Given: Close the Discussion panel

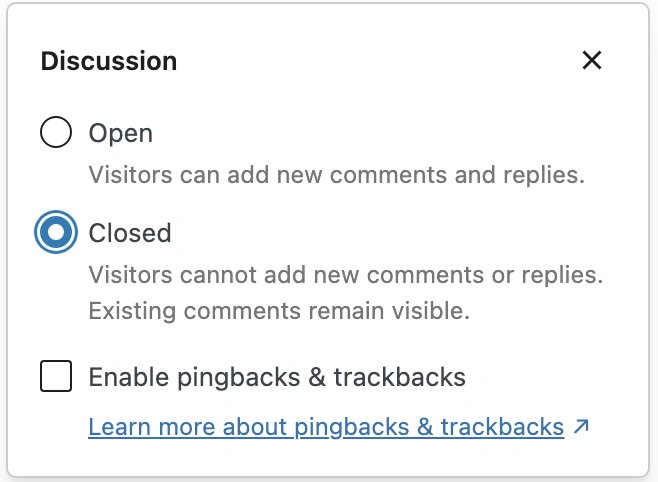Looking at the screenshot, I should coord(592,61).
